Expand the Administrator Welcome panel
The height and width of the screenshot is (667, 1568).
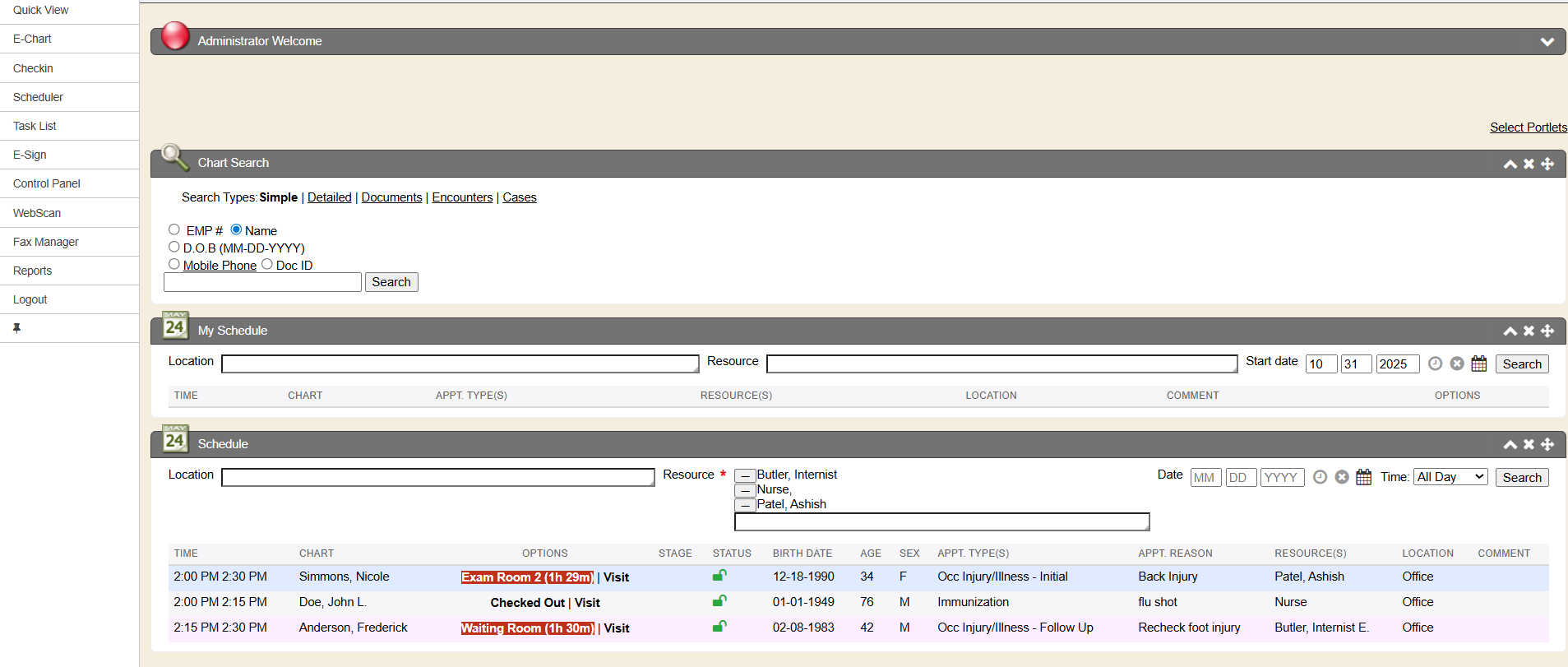click(x=1547, y=42)
